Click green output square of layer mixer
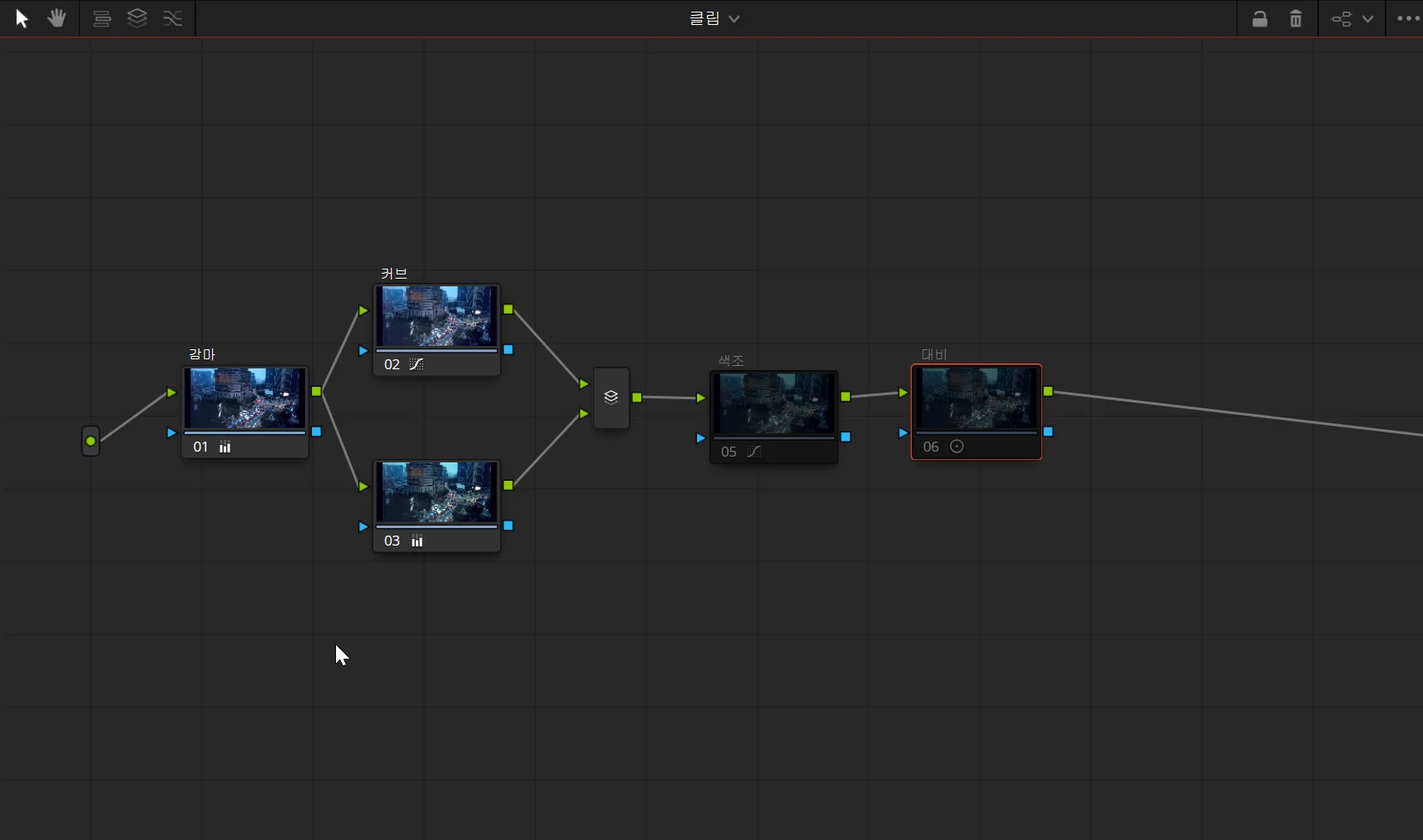Screen dimensions: 1423x840 tap(637, 398)
